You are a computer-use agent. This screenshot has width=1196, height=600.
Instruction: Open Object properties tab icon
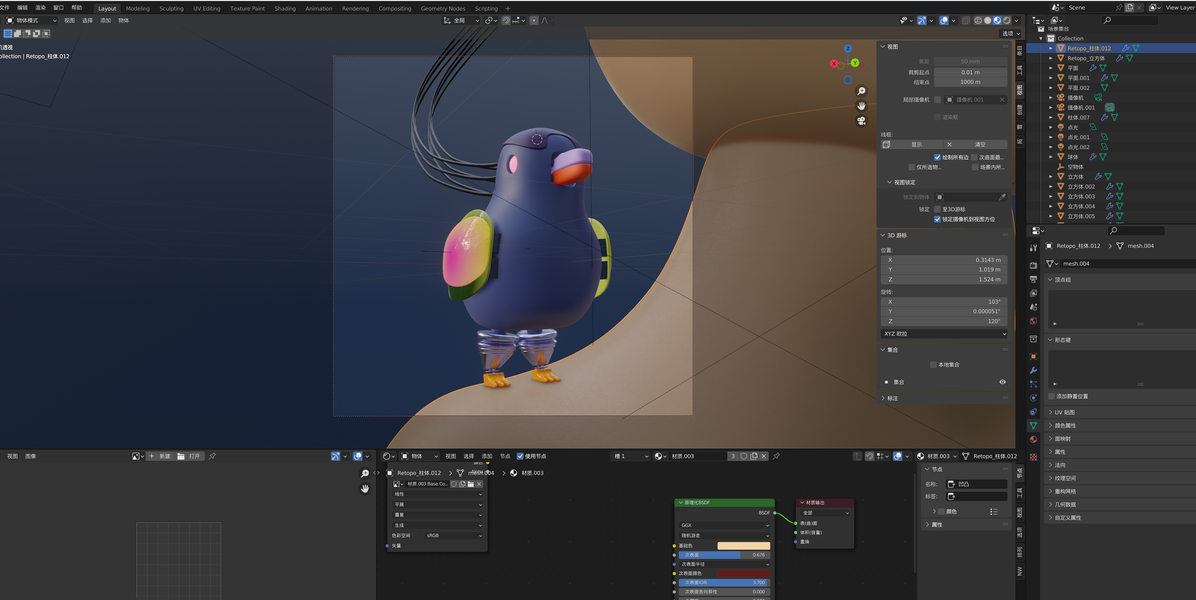pyautogui.click(x=1034, y=356)
